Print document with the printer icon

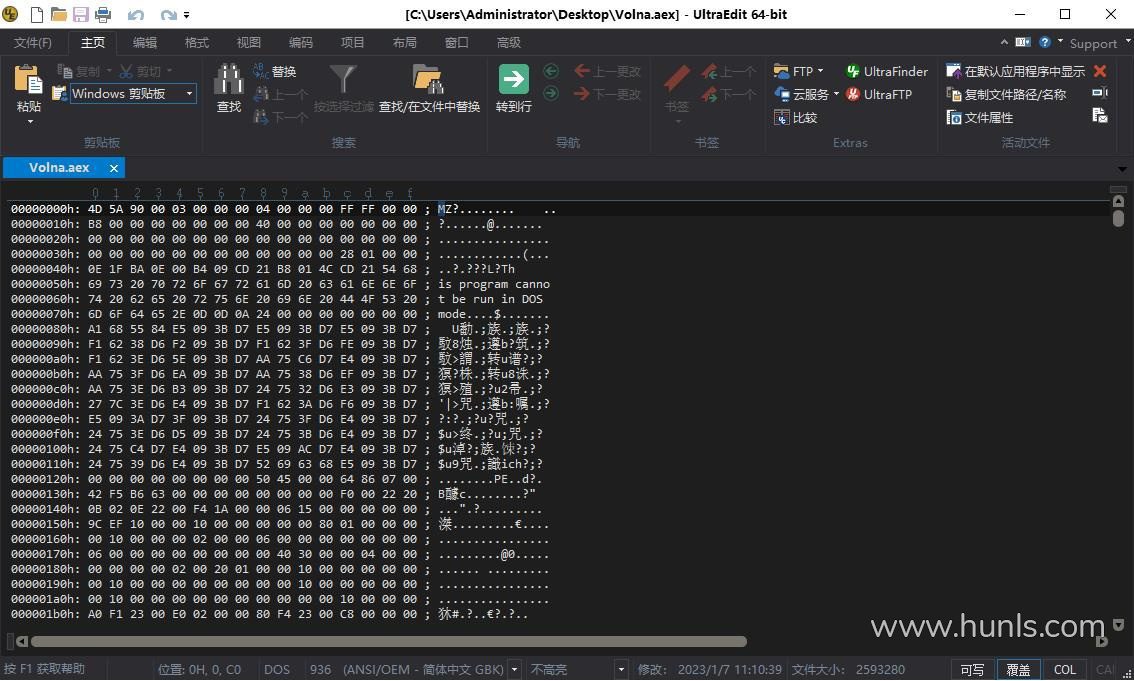[103, 14]
